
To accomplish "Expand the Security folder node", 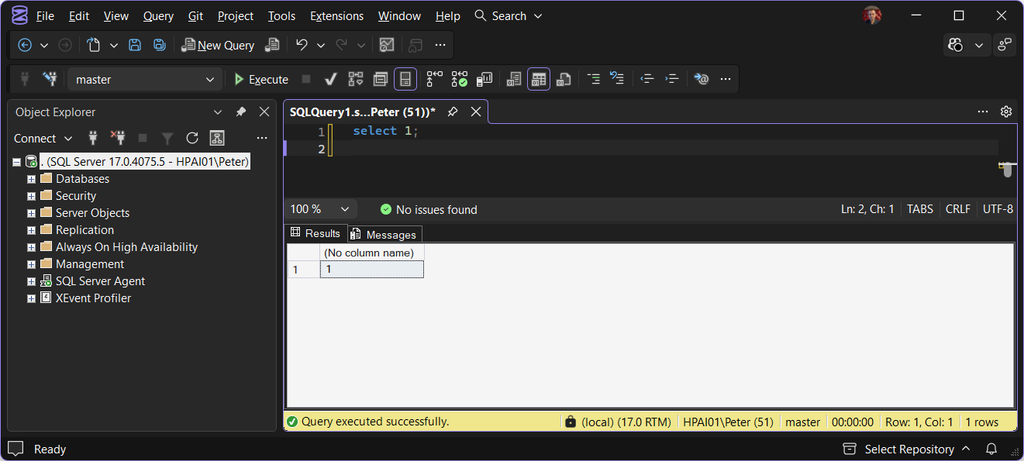I will tap(31, 196).
